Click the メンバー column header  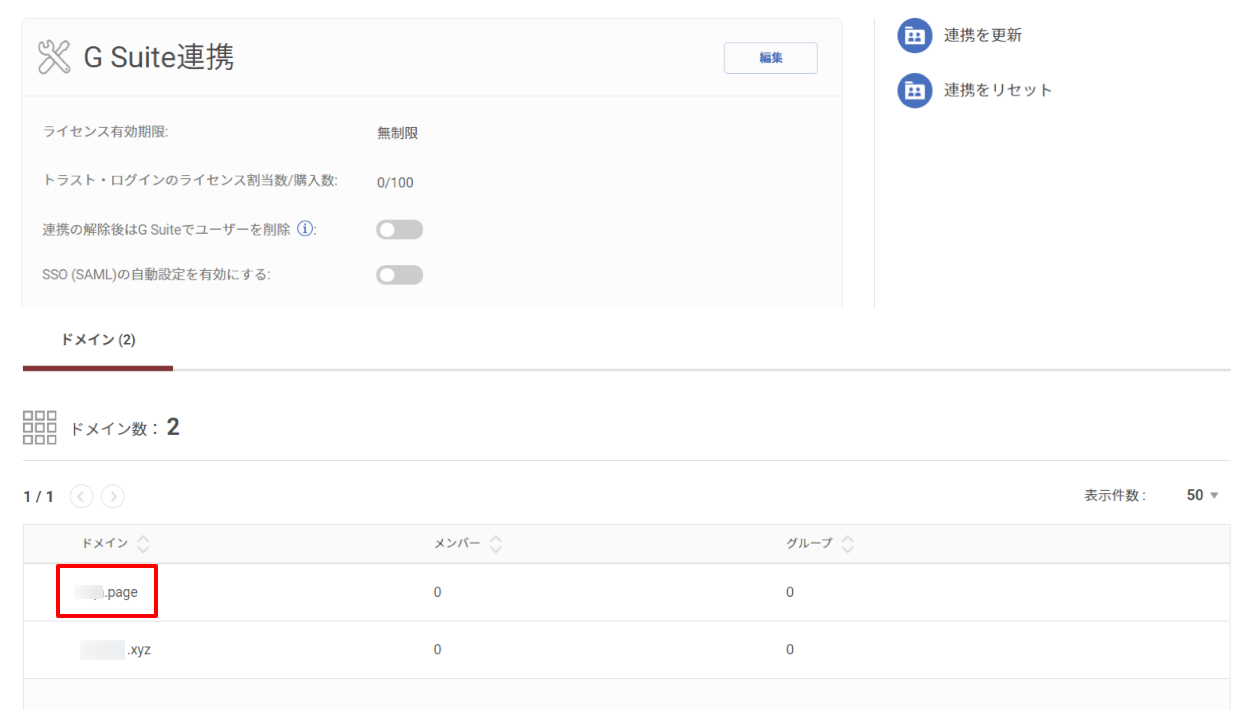pyautogui.click(x=457, y=544)
